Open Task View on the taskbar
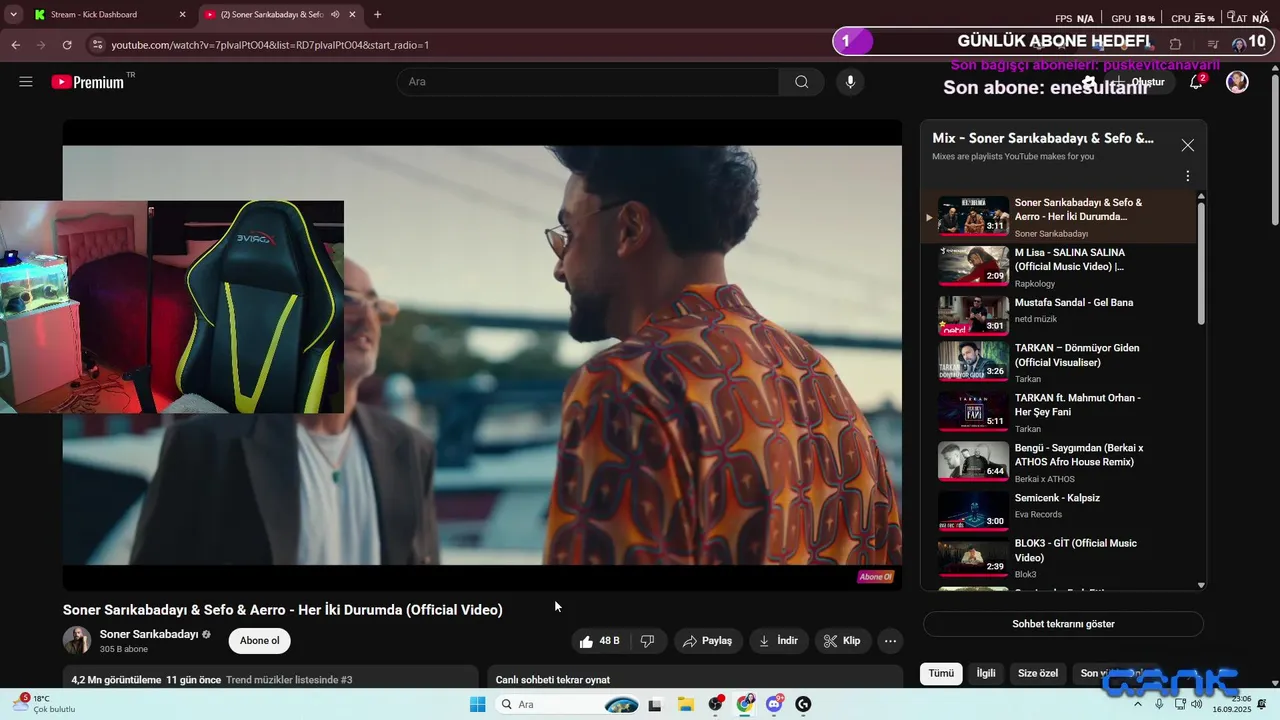The width and height of the screenshot is (1280, 720). (x=655, y=704)
